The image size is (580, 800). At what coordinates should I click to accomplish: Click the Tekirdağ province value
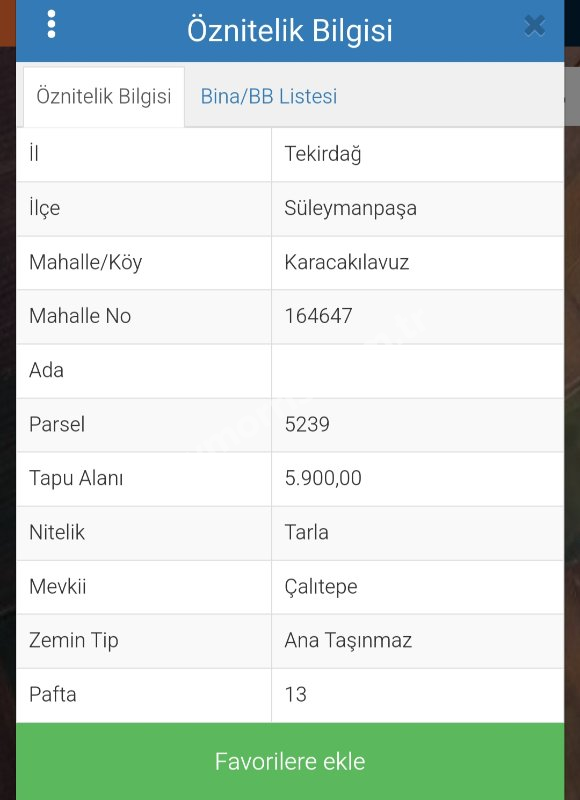click(x=323, y=155)
